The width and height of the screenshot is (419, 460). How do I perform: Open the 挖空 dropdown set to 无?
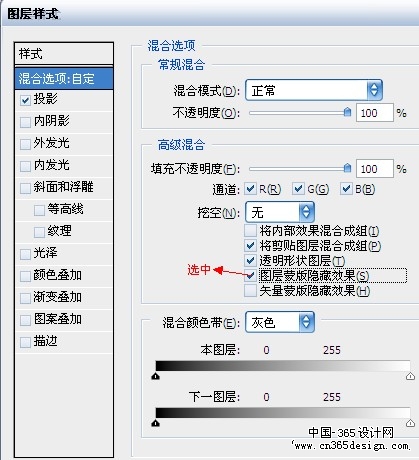(280, 212)
